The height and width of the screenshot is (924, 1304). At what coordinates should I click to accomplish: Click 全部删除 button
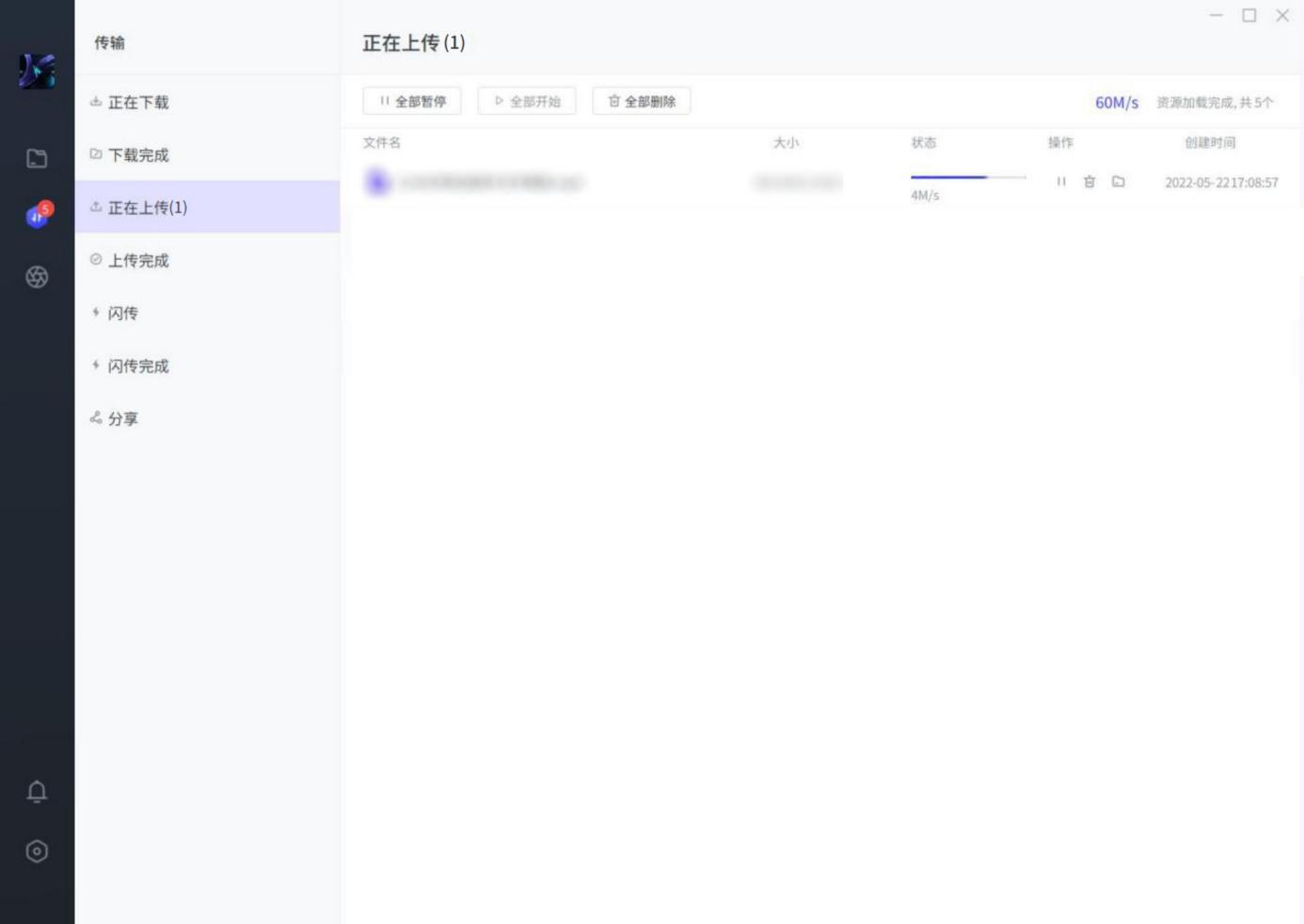tap(642, 102)
